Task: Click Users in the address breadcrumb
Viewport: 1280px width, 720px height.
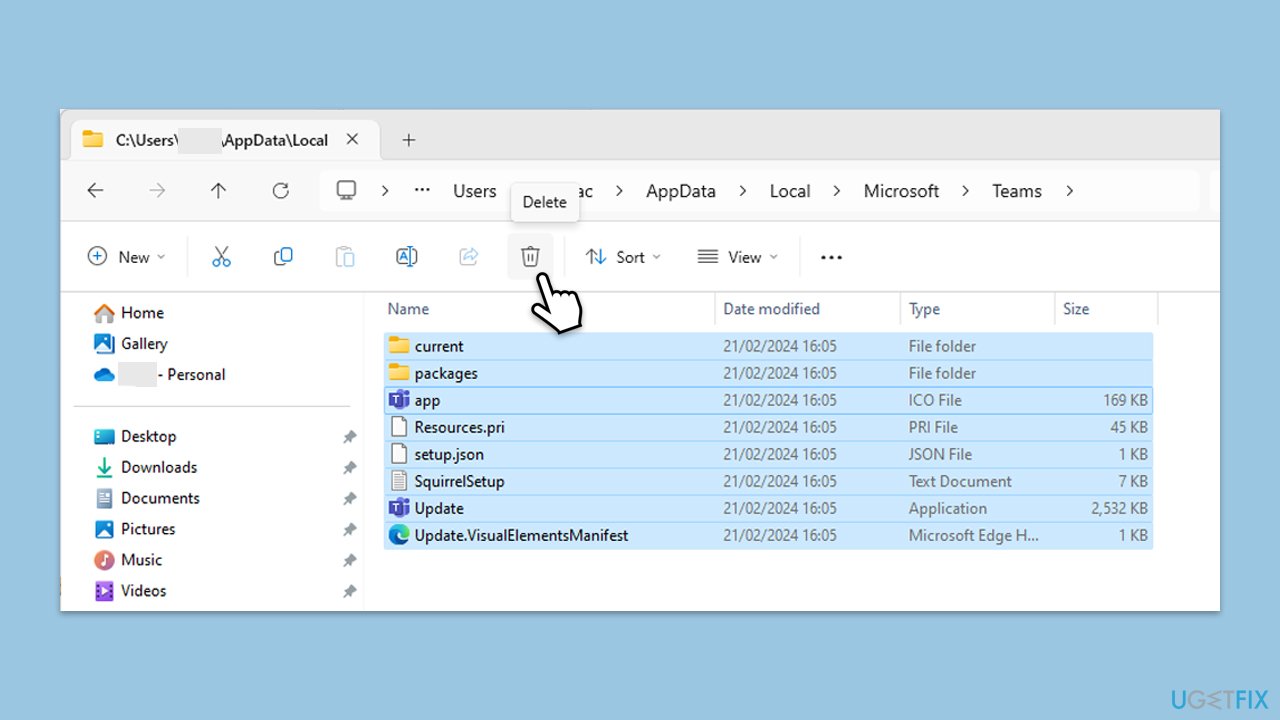Action: (474, 191)
